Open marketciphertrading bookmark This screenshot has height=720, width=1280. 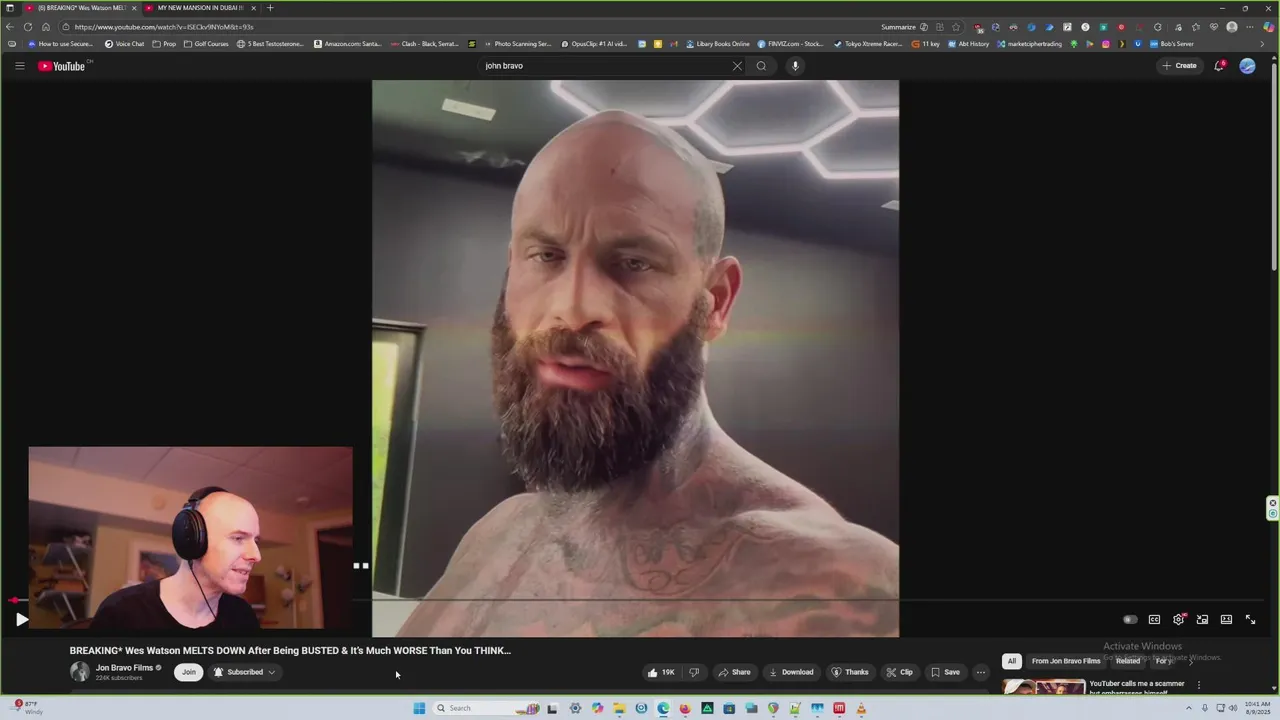pyautogui.click(x=1029, y=44)
